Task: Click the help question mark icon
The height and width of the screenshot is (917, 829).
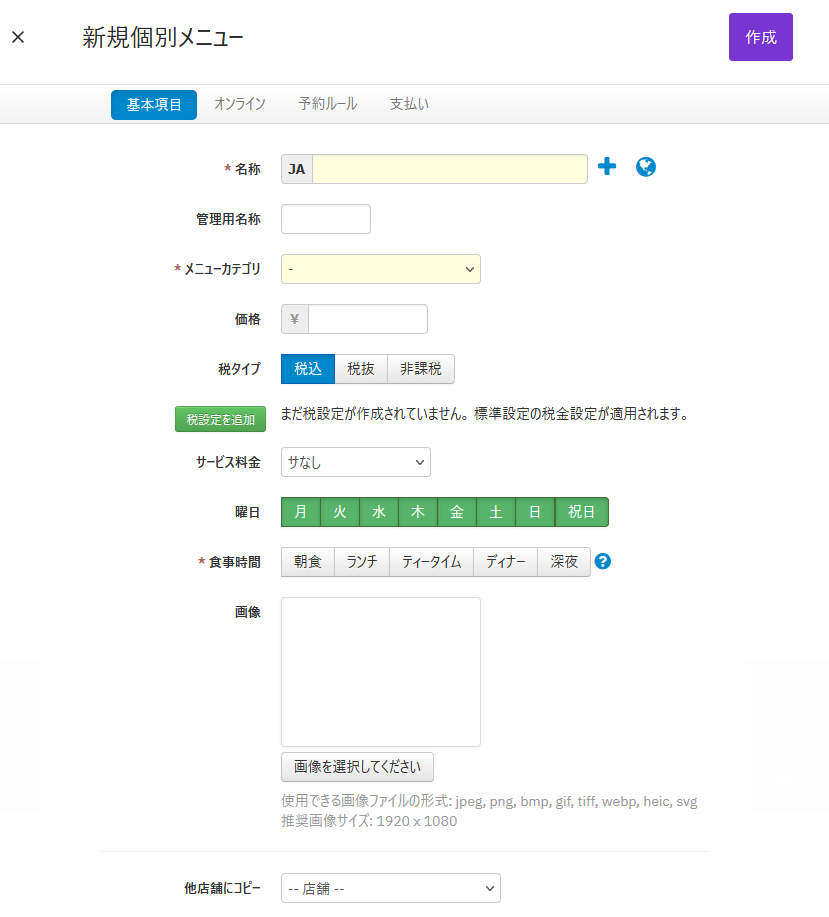Action: point(602,562)
